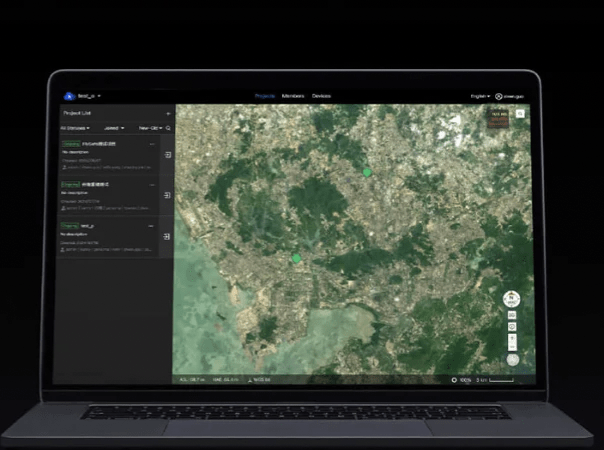Expand the Joined filter dropdown
This screenshot has height=450, width=604.
point(114,128)
